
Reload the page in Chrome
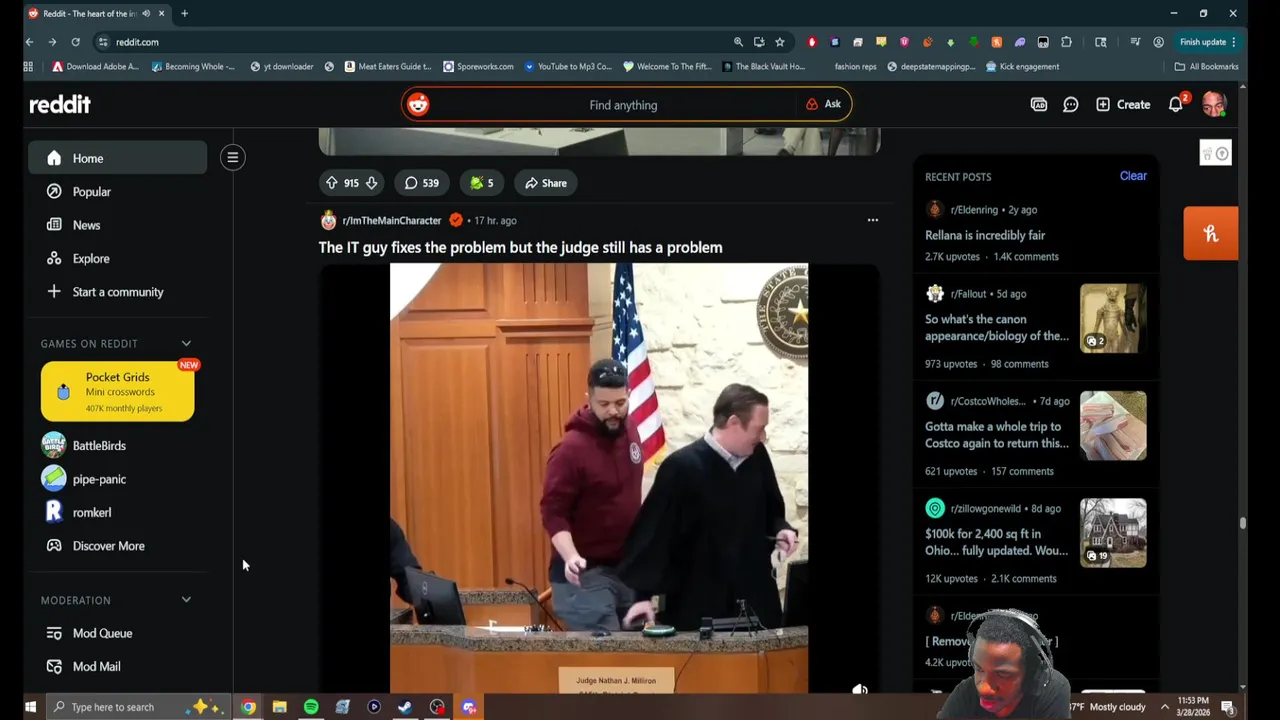(x=75, y=42)
